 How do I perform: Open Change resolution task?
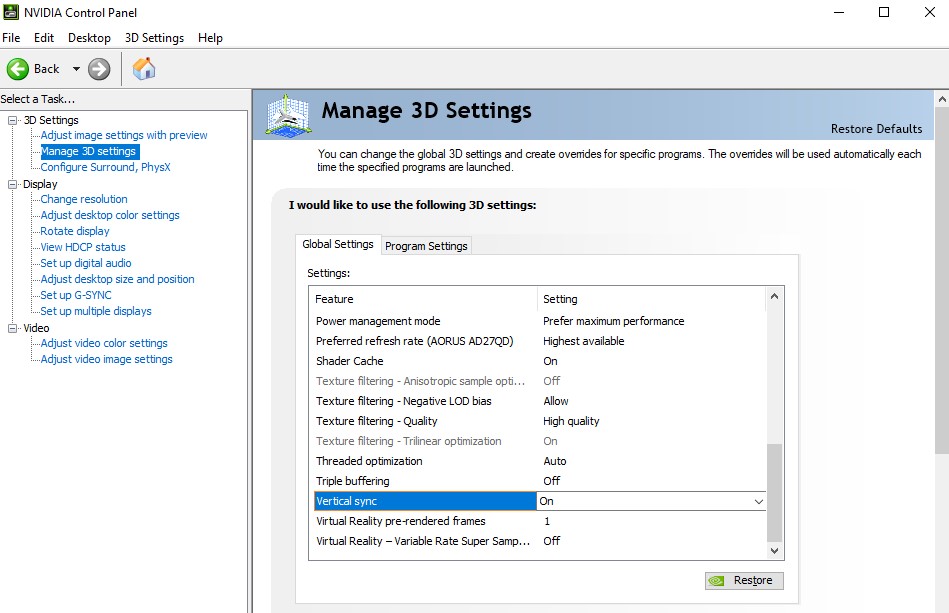pos(84,199)
